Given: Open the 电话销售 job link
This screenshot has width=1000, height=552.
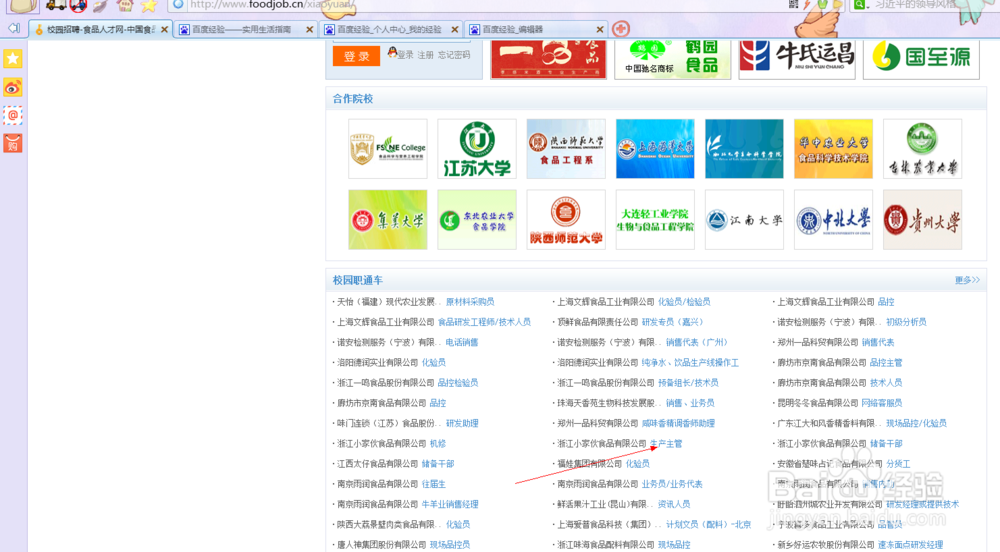Looking at the screenshot, I should point(462,342).
